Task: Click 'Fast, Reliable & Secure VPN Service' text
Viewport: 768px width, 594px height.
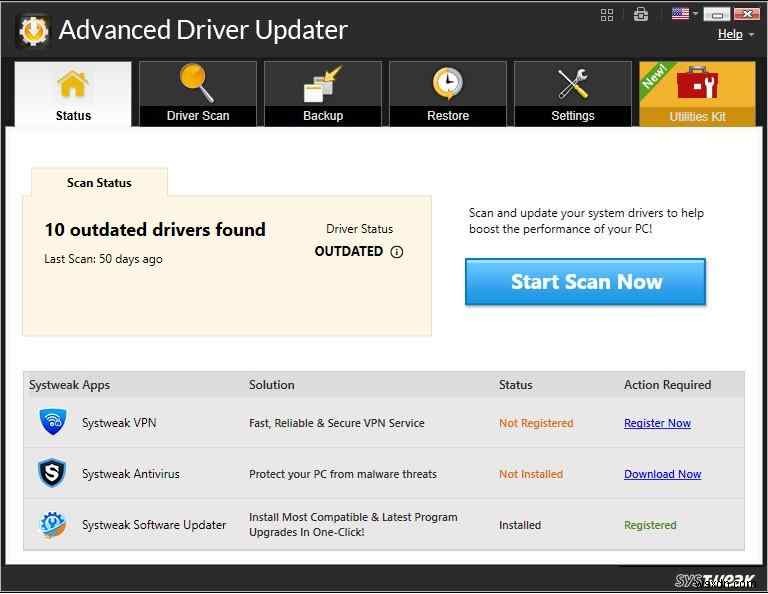Action: (x=336, y=423)
